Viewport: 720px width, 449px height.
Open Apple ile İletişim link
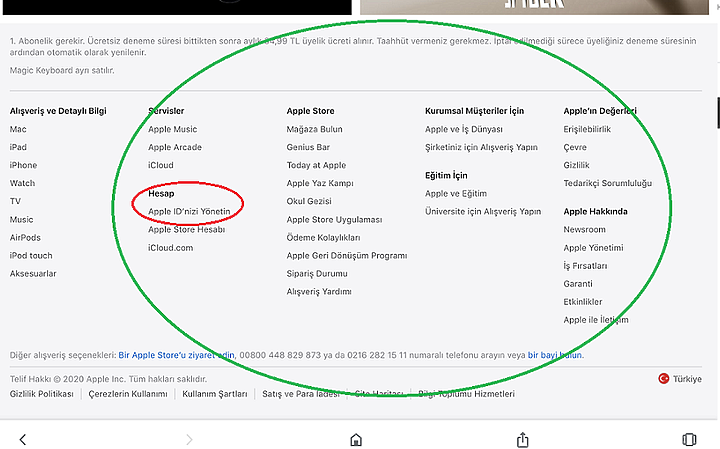[596, 320]
